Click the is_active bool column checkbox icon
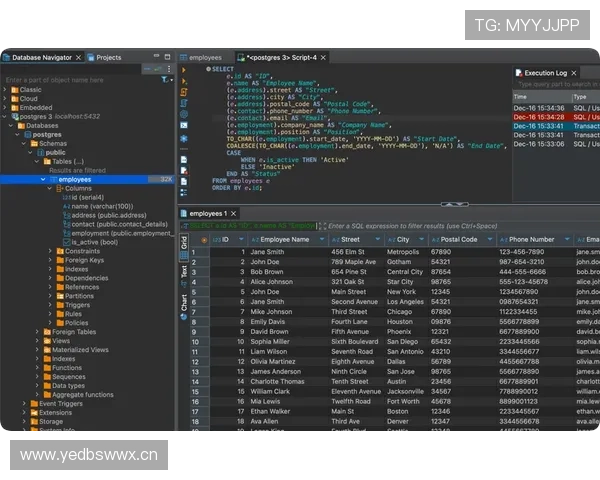 pyautogui.click(x=65, y=242)
